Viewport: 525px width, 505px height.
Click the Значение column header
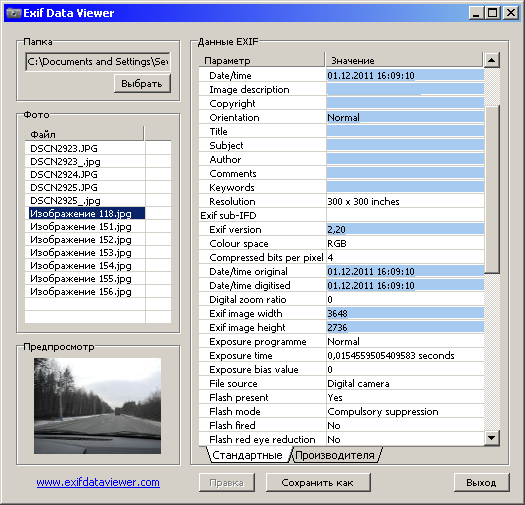click(x=404, y=60)
